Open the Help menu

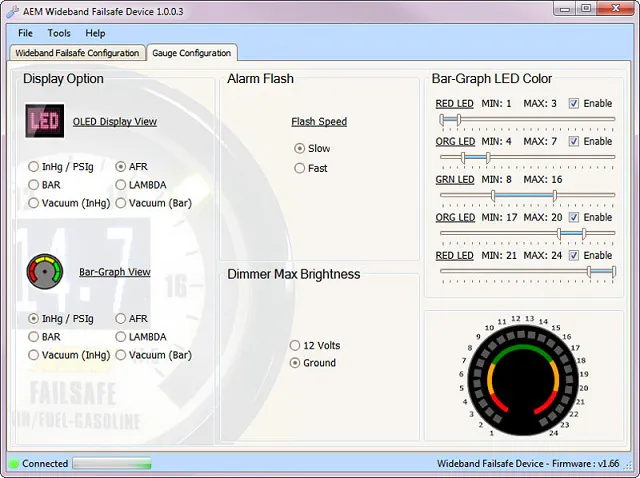coord(95,33)
